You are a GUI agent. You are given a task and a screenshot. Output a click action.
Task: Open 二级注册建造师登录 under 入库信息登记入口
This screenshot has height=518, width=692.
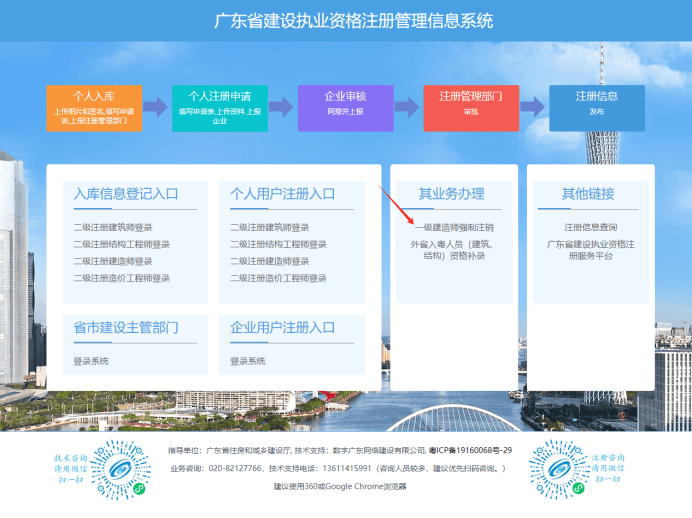pos(113,261)
